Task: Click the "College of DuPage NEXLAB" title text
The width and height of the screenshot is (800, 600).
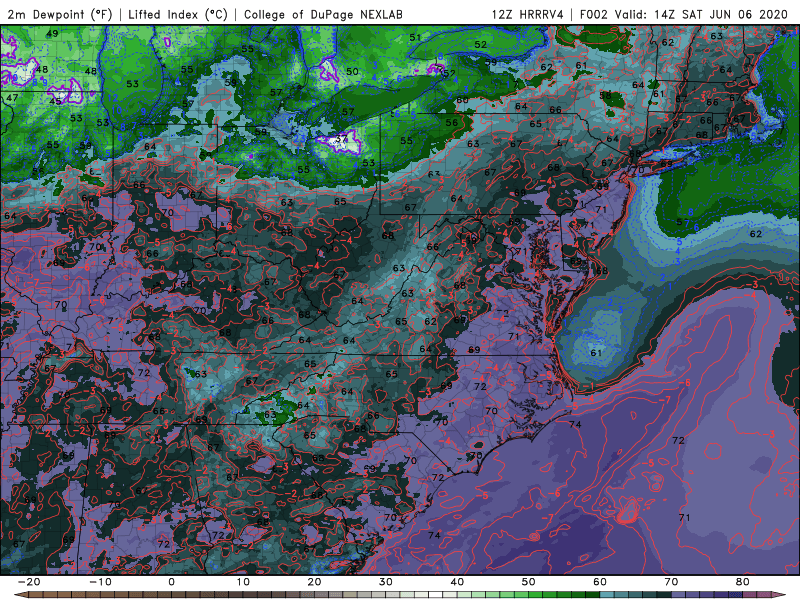Action: tap(323, 14)
